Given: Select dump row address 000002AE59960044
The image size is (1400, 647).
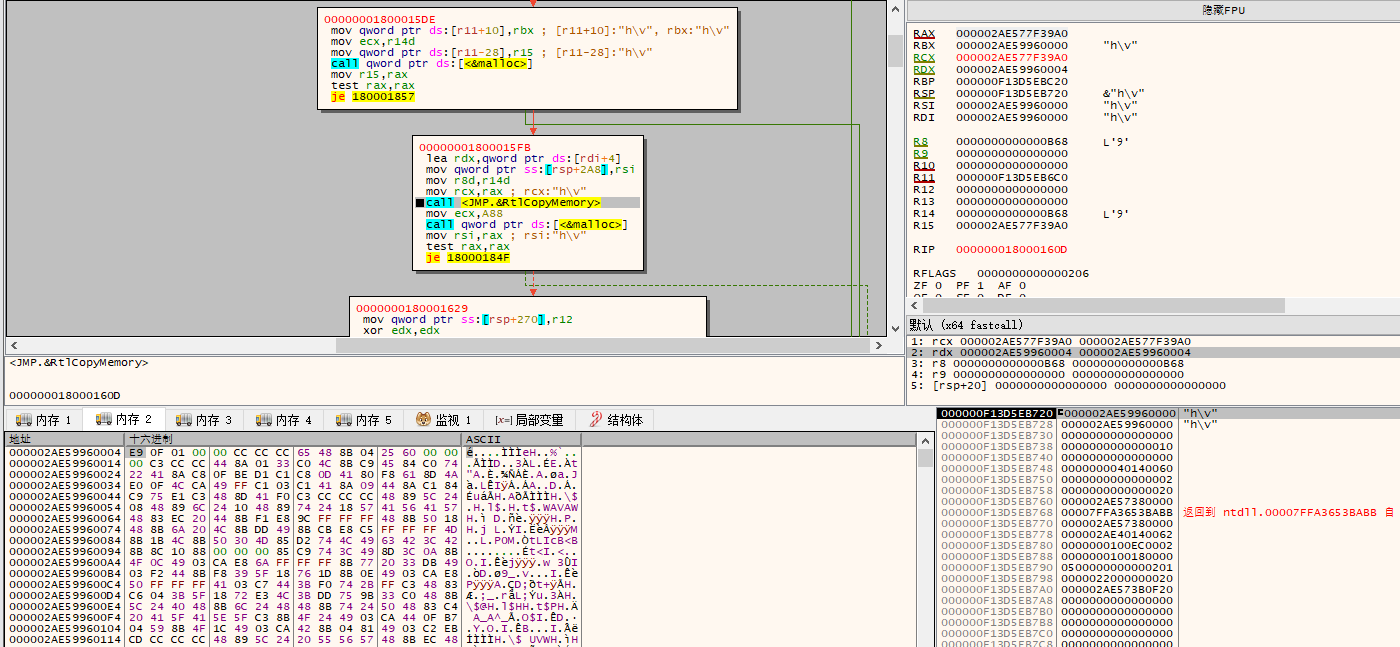Looking at the screenshot, I should point(64,497).
